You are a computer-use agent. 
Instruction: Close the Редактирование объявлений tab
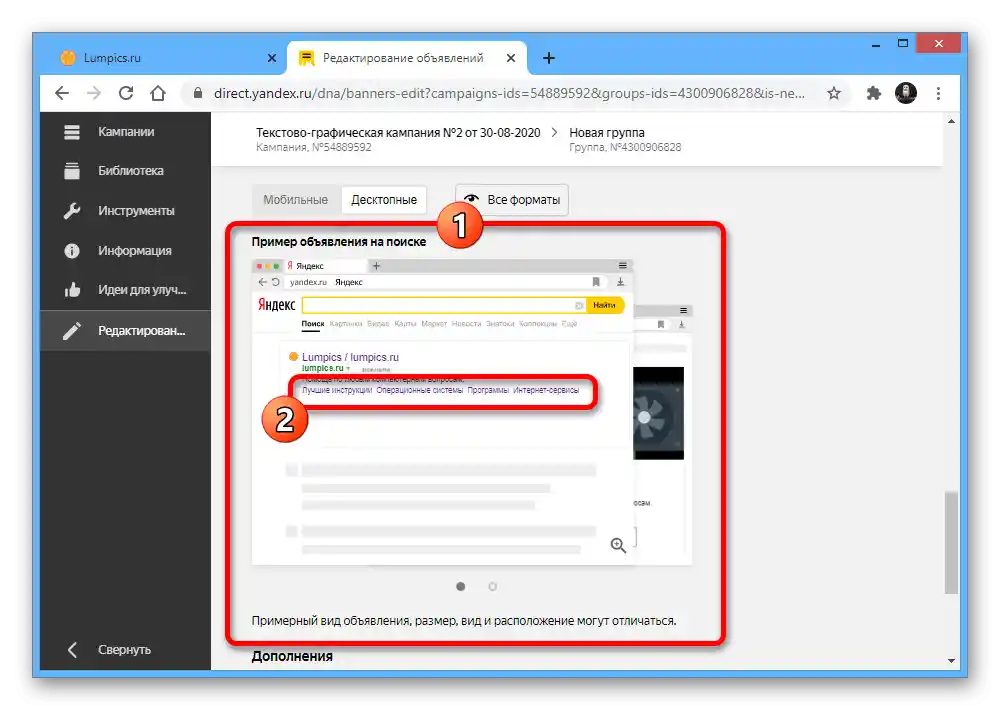click(x=511, y=58)
